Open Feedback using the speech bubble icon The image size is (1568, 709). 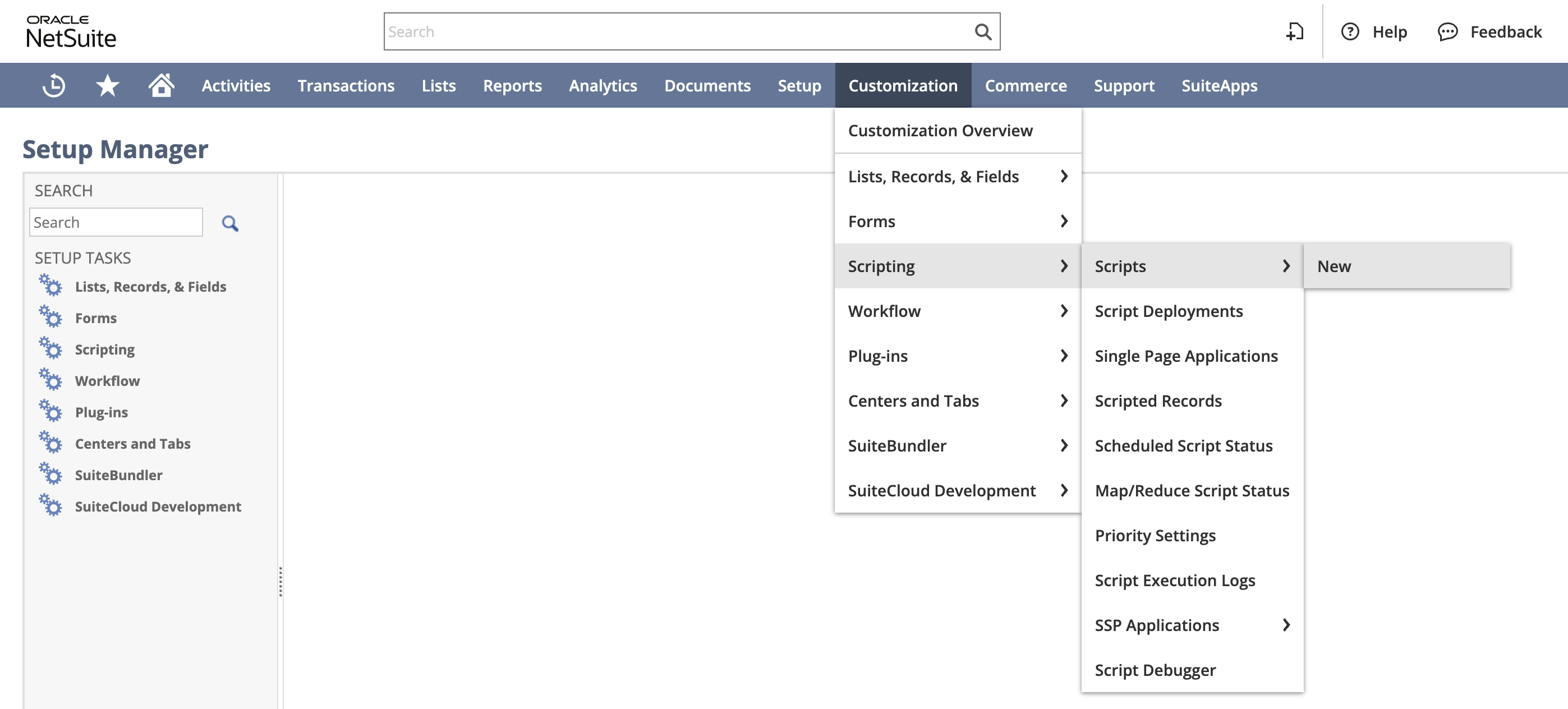tap(1447, 31)
